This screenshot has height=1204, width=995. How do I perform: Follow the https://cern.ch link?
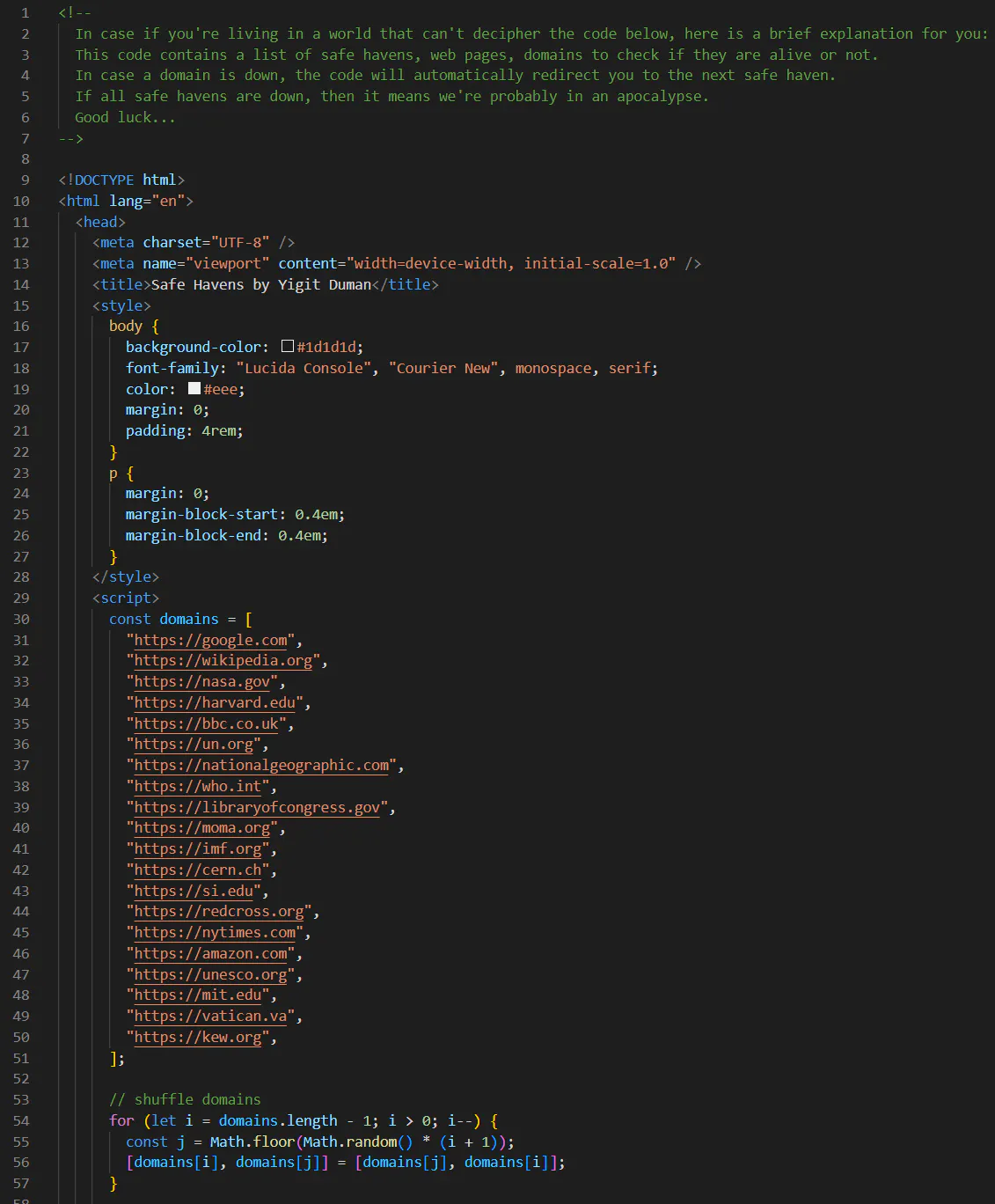point(198,870)
